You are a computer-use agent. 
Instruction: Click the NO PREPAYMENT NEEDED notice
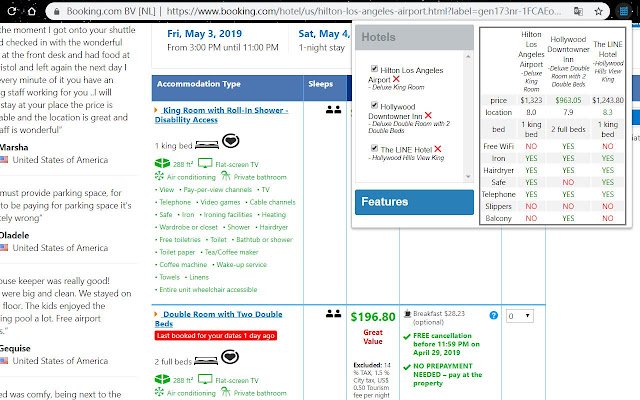click(x=448, y=374)
